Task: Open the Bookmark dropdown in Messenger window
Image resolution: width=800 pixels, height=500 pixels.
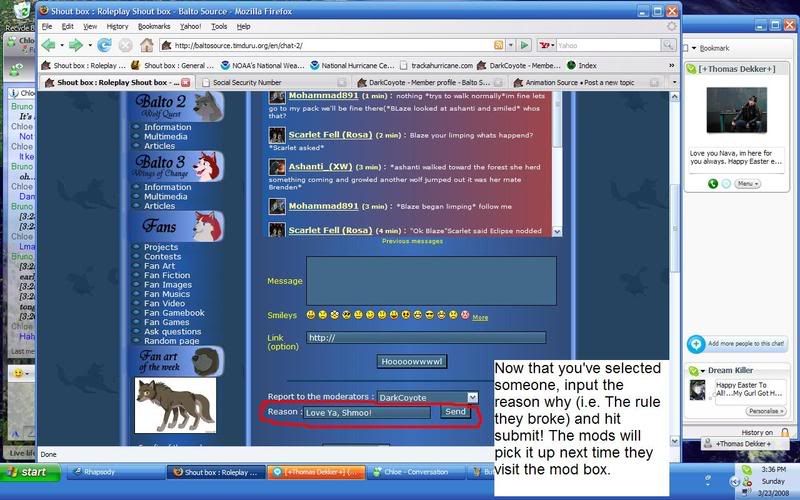Action: pyautogui.click(x=711, y=48)
